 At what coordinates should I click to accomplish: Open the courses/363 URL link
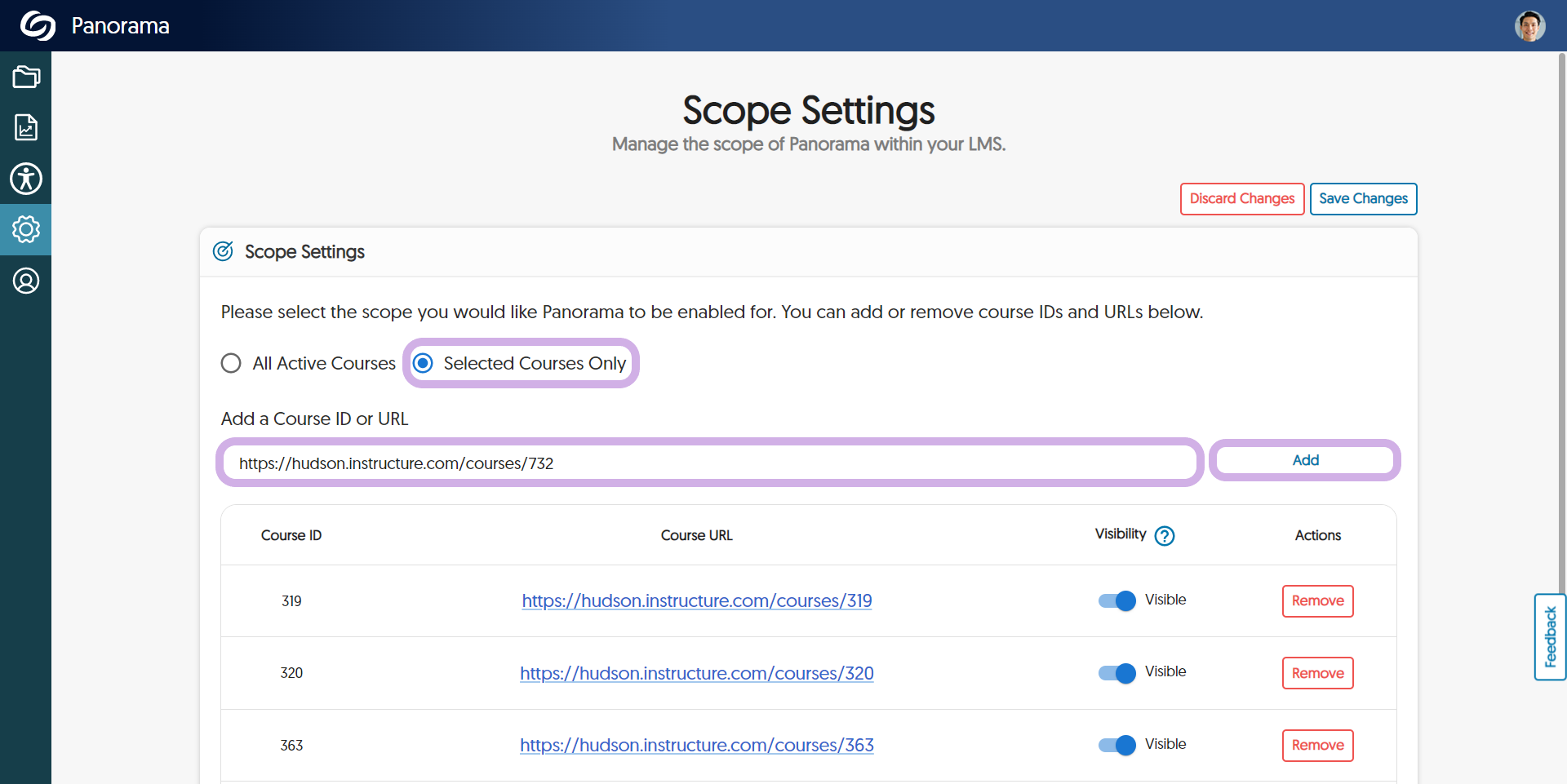tap(697, 745)
